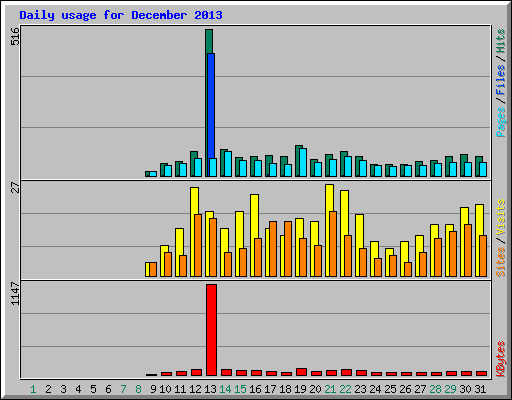Click the "18" day label
The height and width of the screenshot is (400, 512).
[285, 389]
